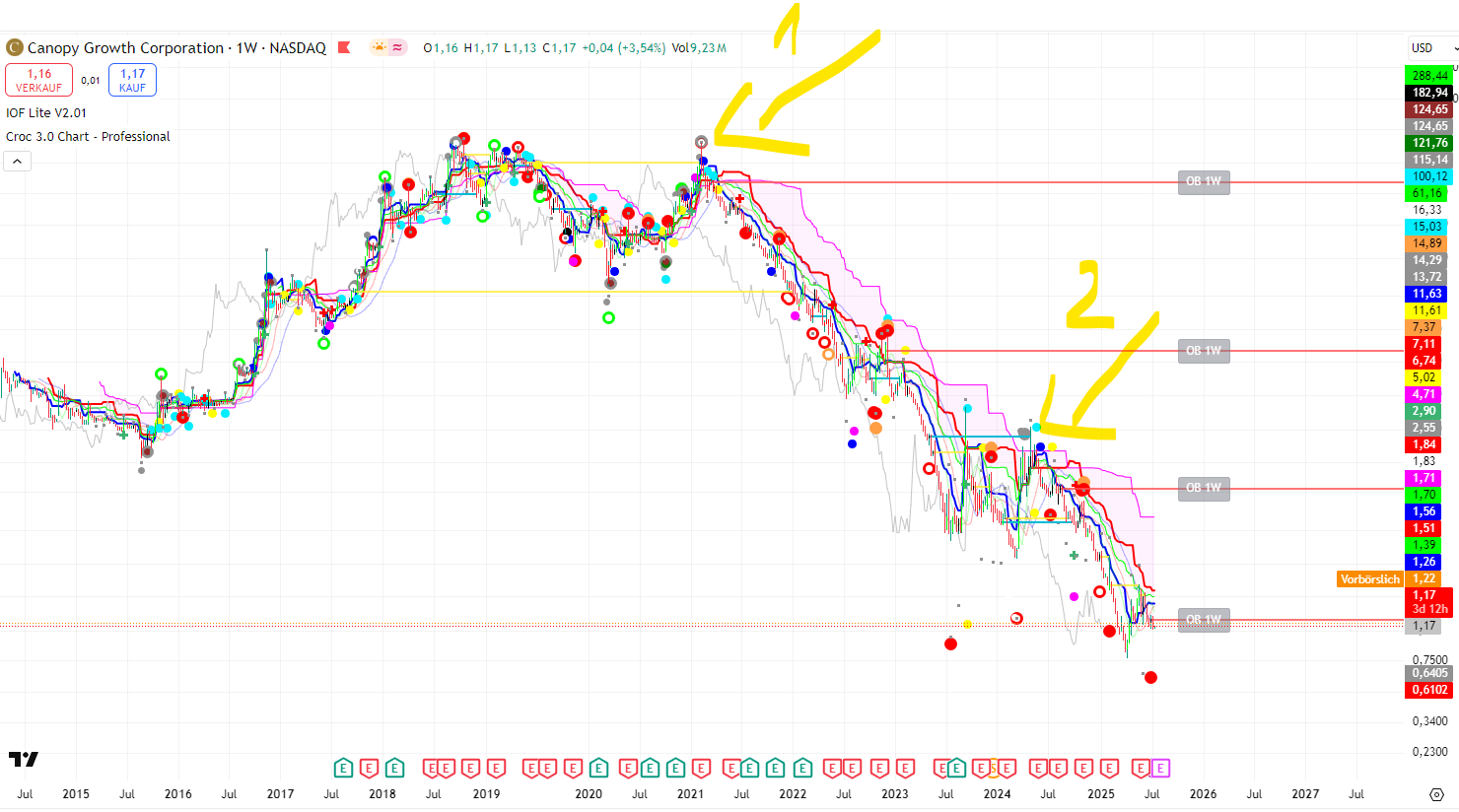Image resolution: width=1459 pixels, height=812 pixels.
Task: Open the USD currency dropdown
Action: 1429,47
